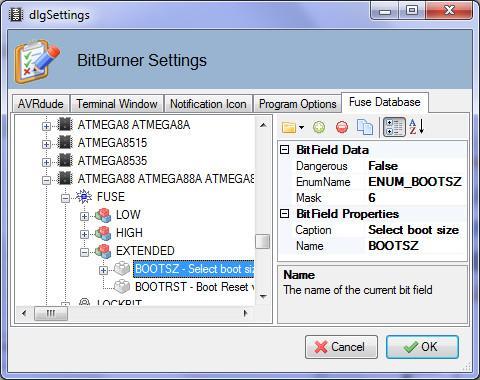Click the tree scroll up arrow
This screenshot has width=480, height=380.
(x=263, y=125)
